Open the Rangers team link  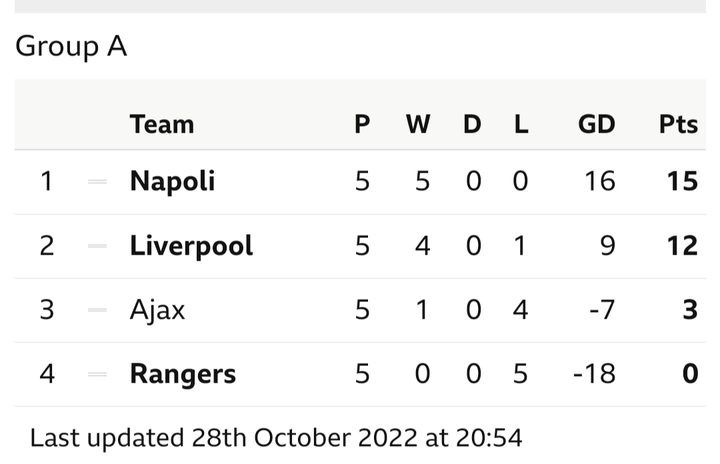point(183,374)
